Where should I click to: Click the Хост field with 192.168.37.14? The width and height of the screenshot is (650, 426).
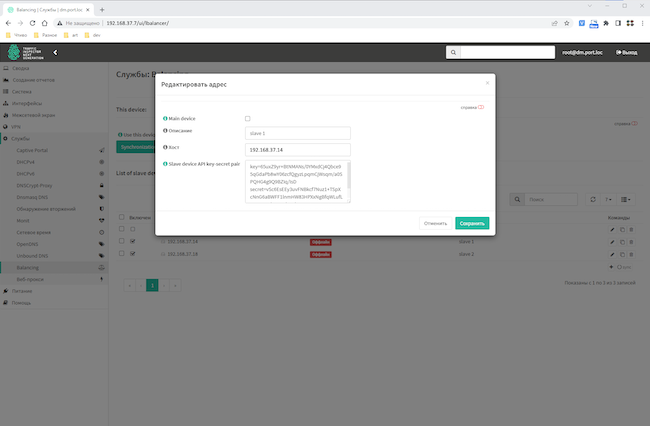point(298,150)
